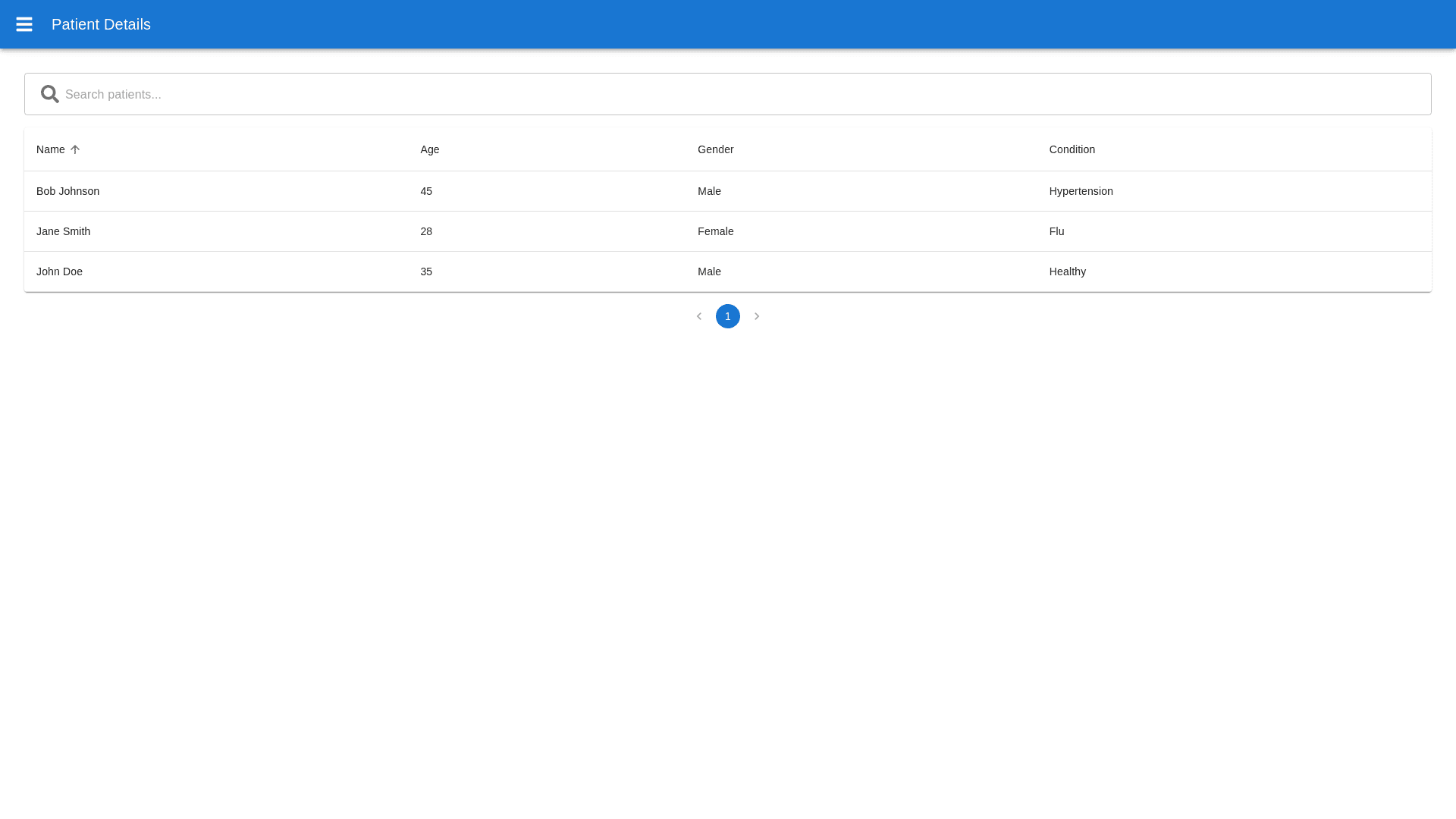The image size is (1456, 819).
Task: Click the search magnifier icon
Action: coord(50,94)
